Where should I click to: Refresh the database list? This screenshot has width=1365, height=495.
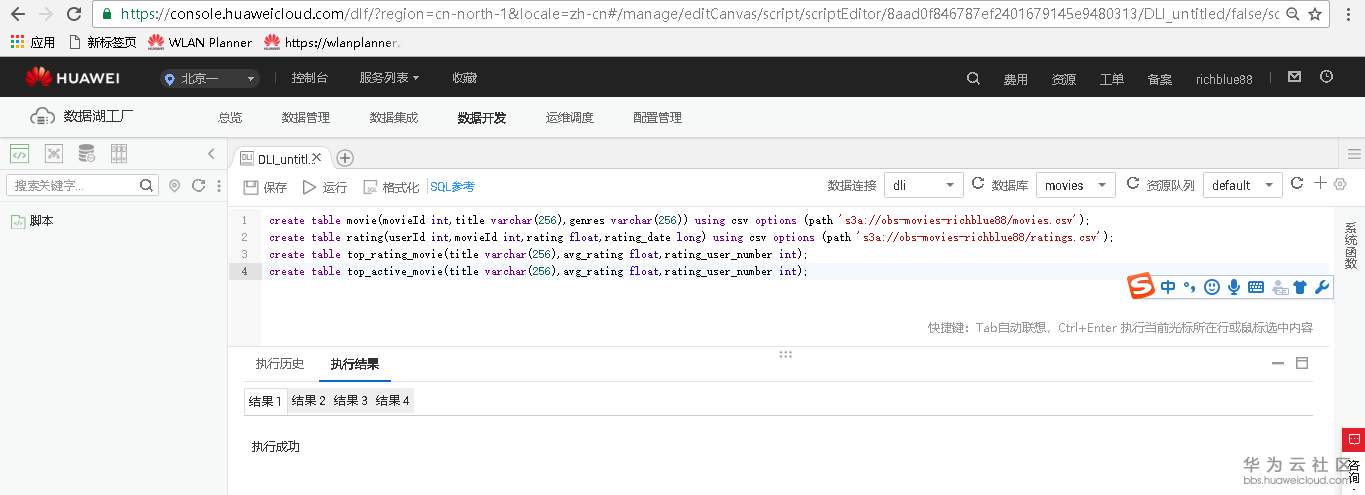coord(1132,184)
